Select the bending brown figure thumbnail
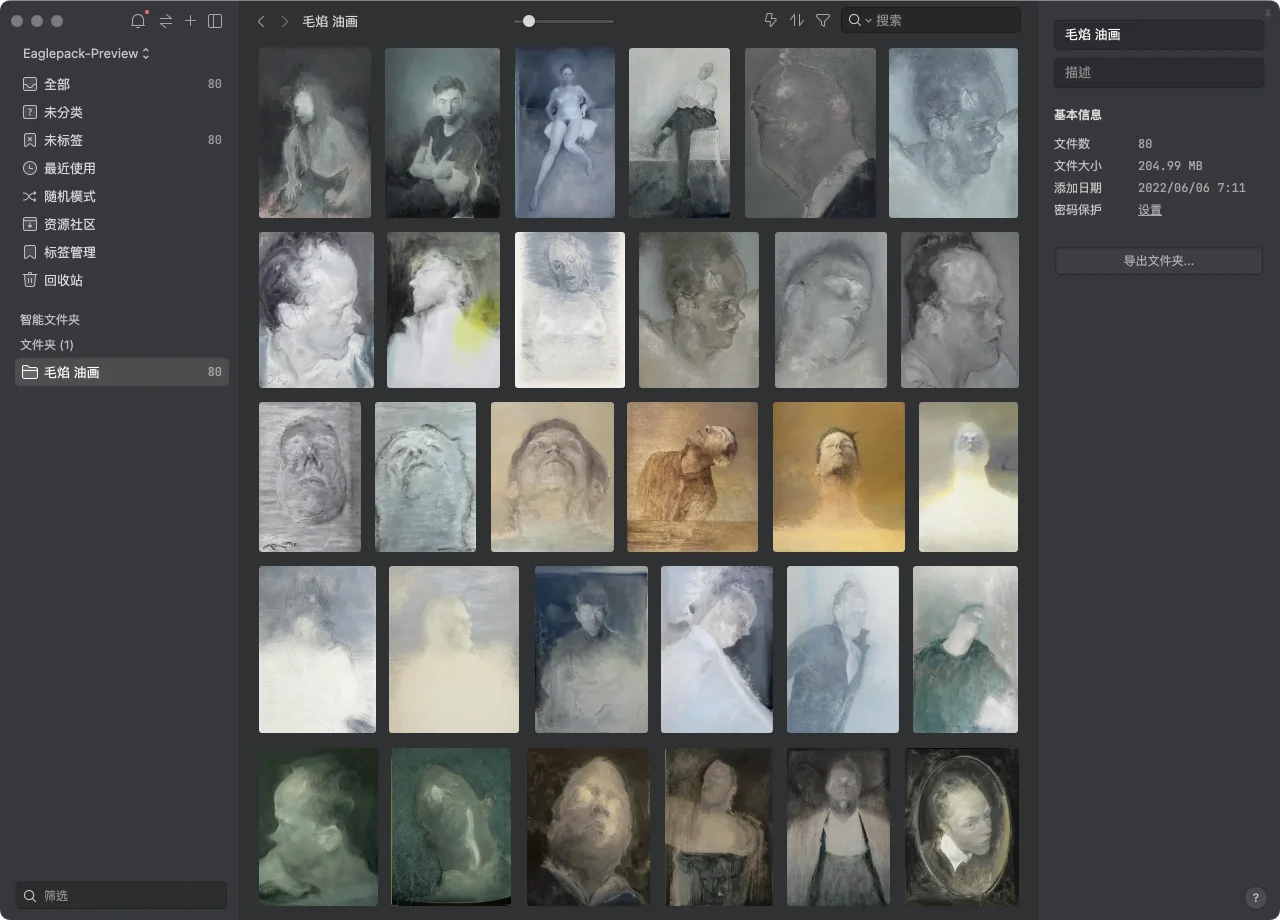The image size is (1280, 920). 692,477
